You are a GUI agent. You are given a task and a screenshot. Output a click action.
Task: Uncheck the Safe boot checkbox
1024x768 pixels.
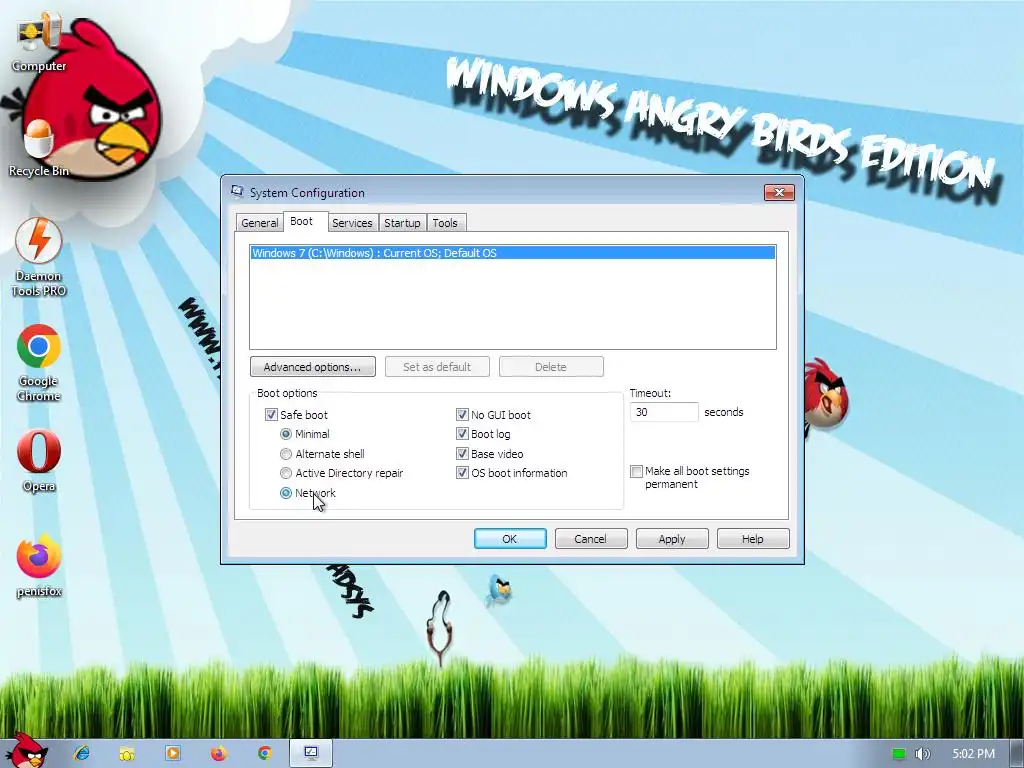tap(271, 415)
